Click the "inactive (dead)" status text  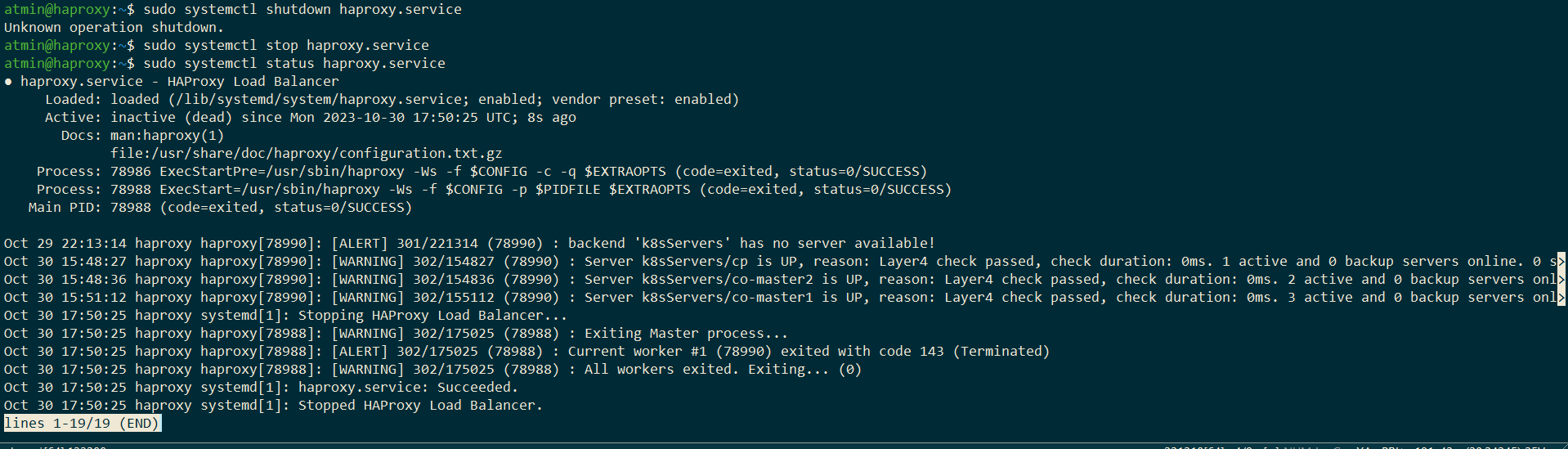171,118
